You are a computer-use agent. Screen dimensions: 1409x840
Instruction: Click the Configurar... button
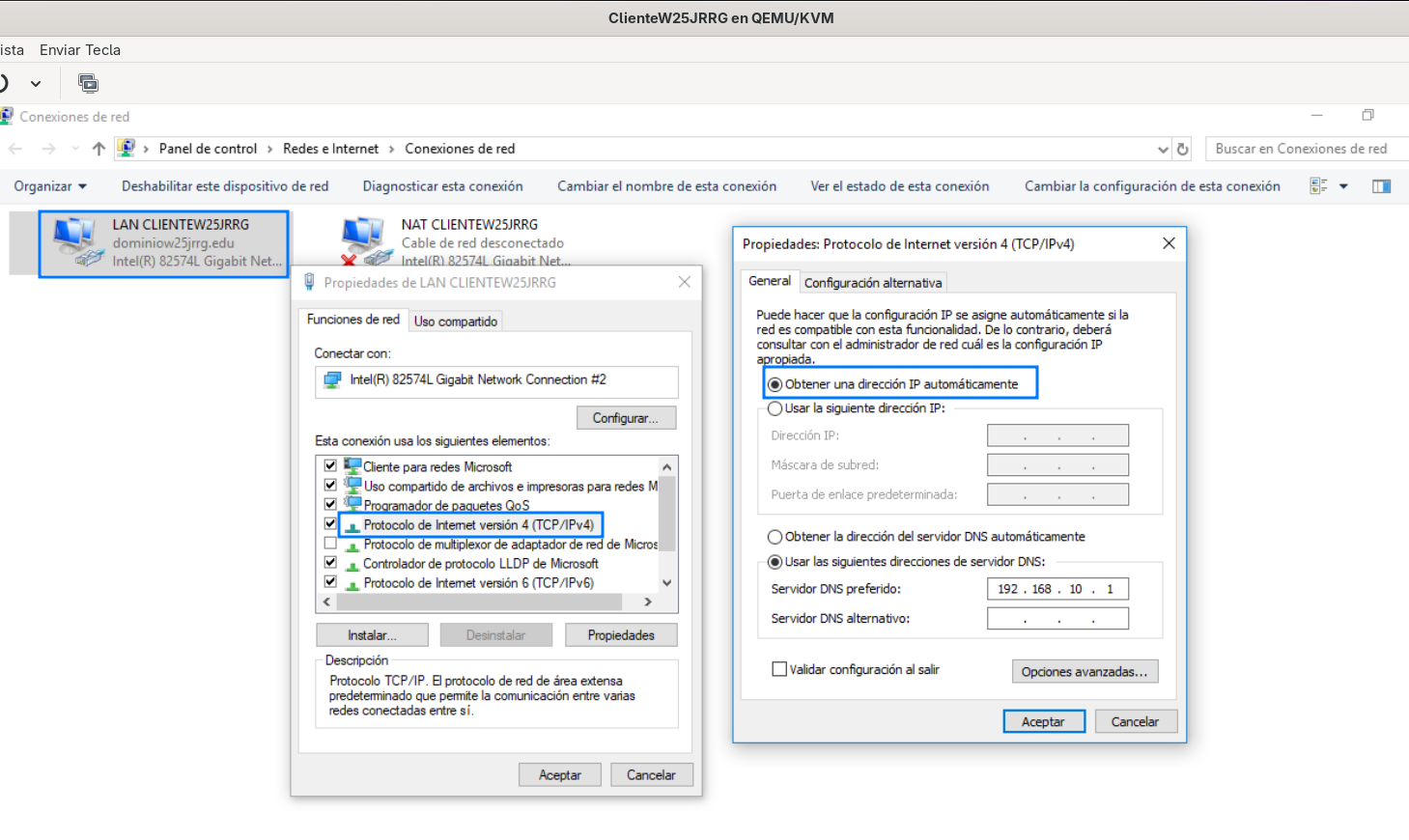(627, 418)
